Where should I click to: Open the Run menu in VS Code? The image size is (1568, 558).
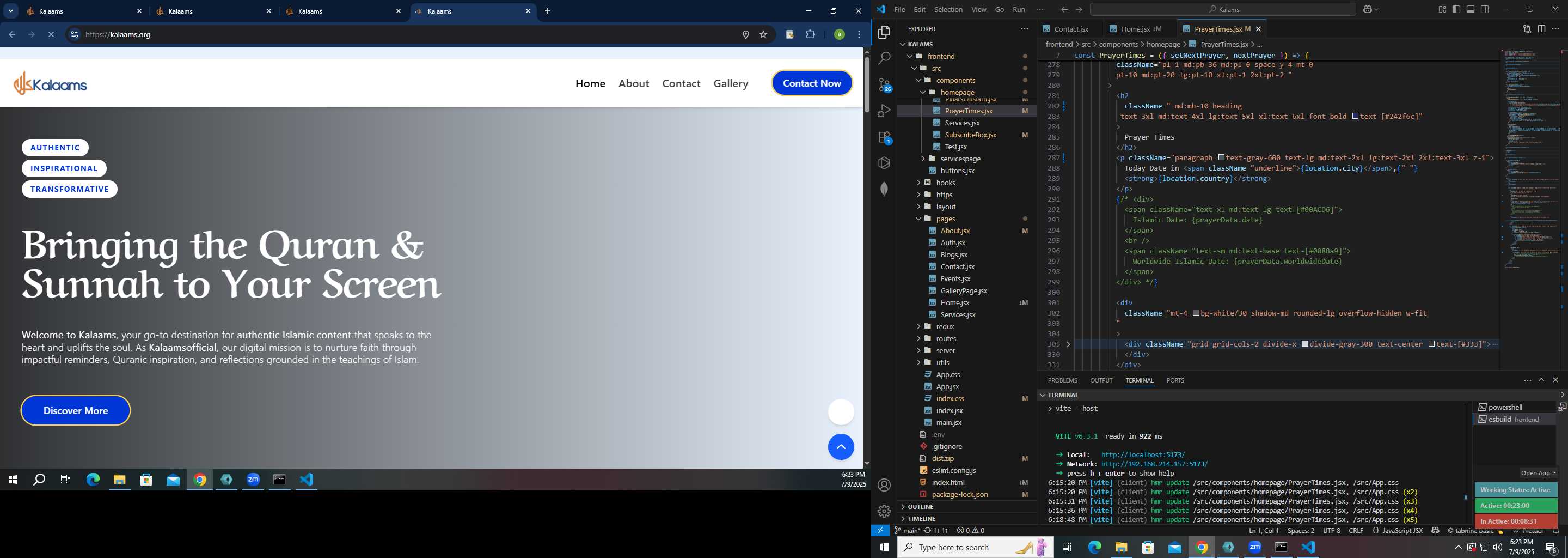coord(1019,10)
